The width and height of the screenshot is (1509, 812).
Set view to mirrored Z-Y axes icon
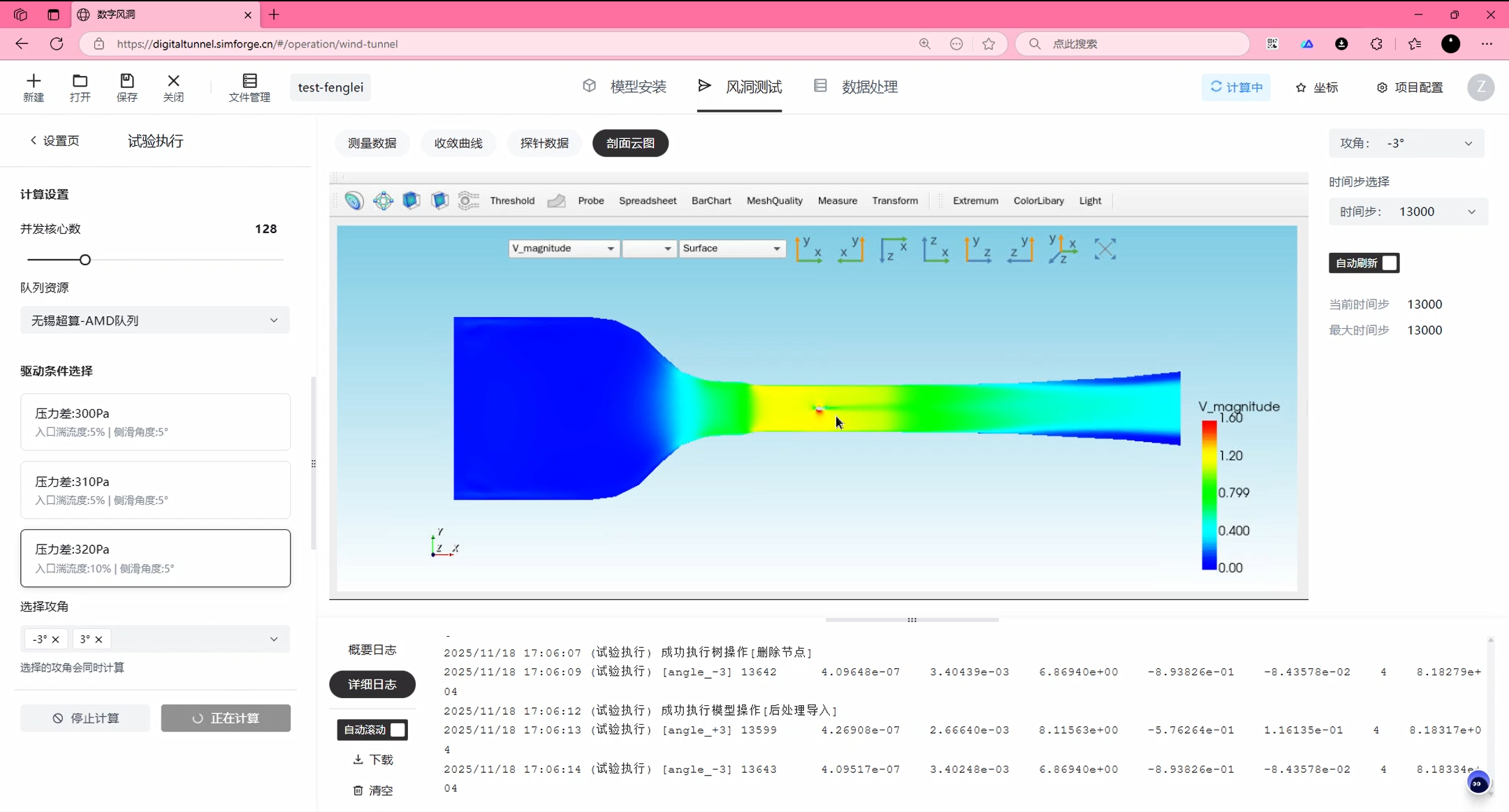(1021, 249)
